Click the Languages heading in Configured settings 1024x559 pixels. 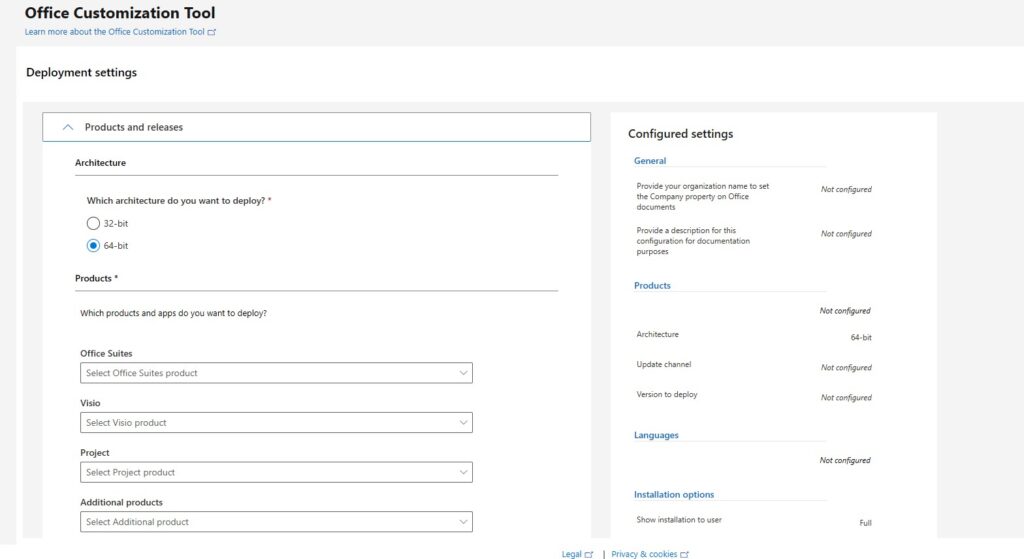point(656,435)
